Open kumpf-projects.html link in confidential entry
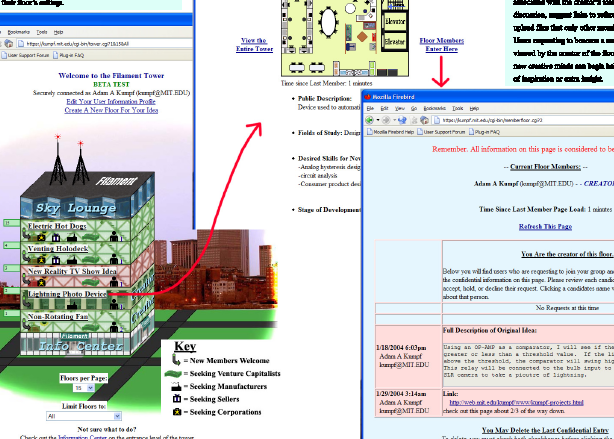 click(516, 402)
